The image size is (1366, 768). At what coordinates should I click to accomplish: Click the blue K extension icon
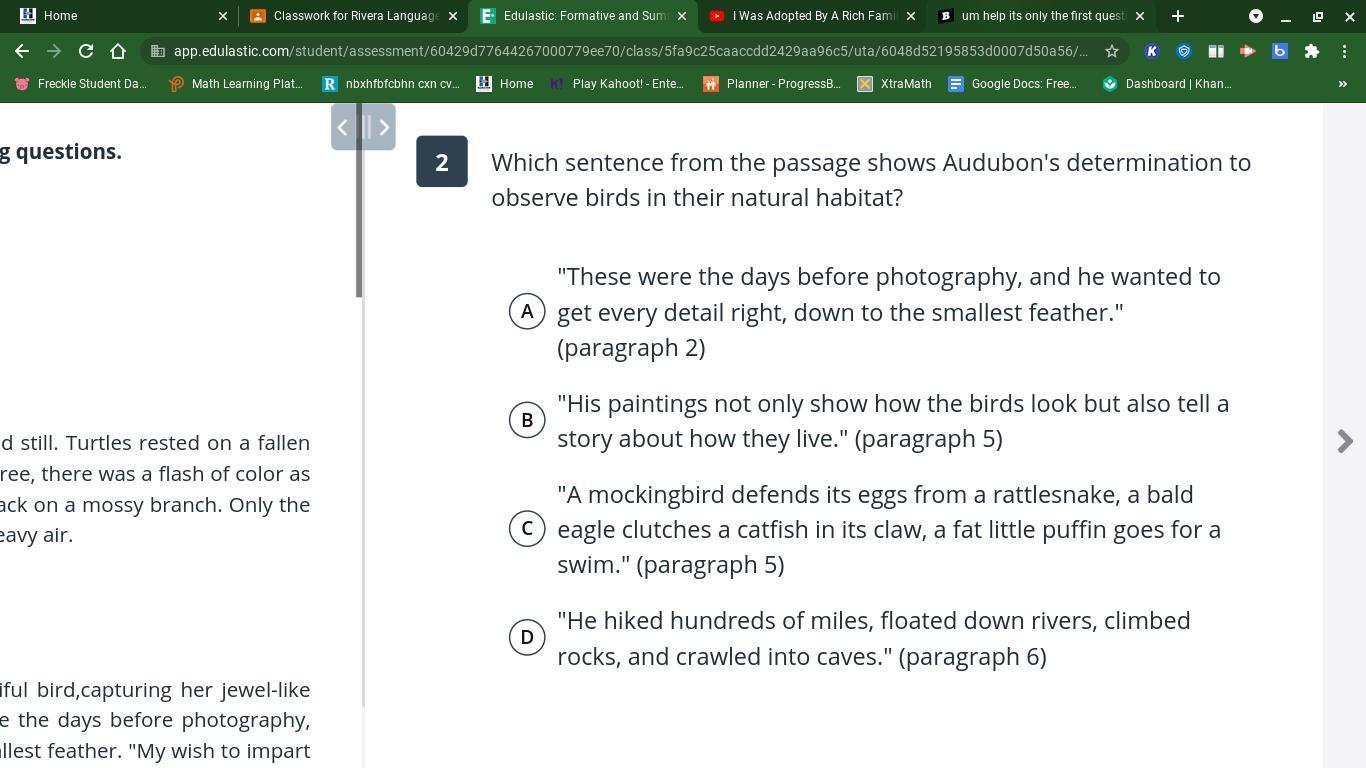point(1152,51)
